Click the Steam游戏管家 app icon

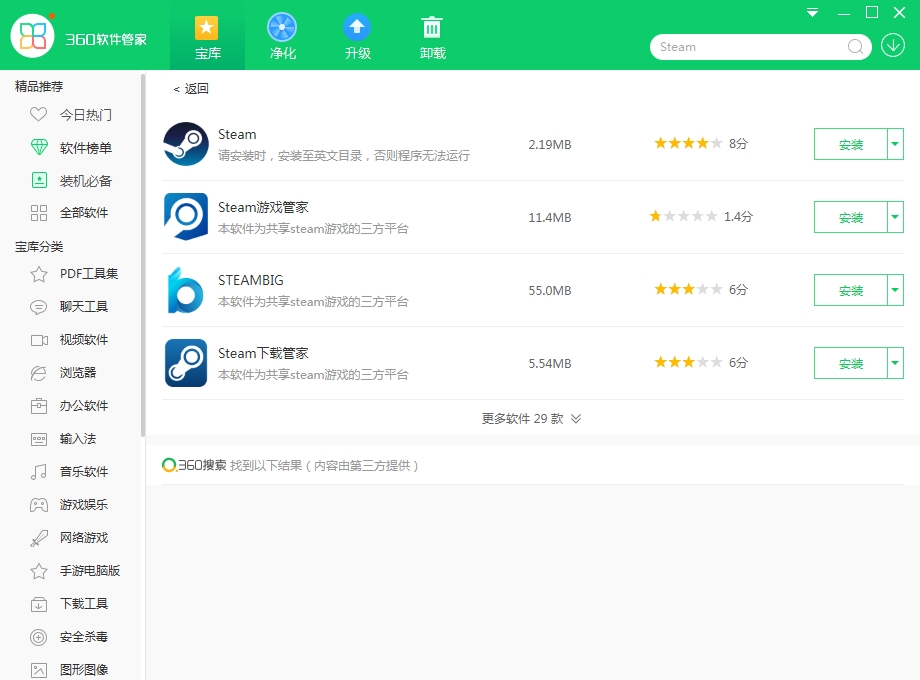186,216
